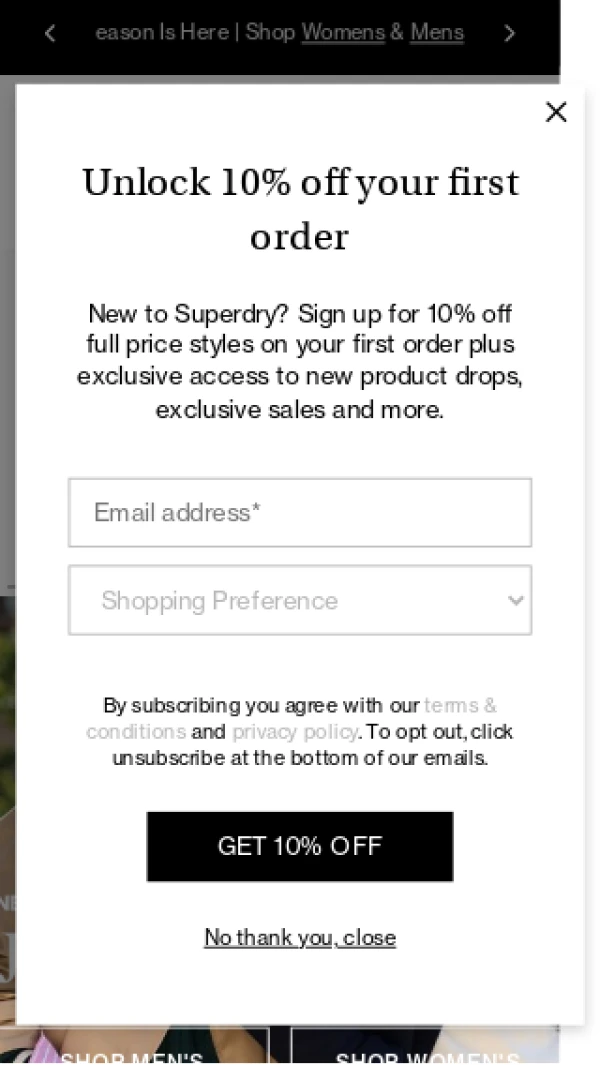Click the hero image behind the popup
The width and height of the screenshot is (600, 1065).
pos(7,800)
